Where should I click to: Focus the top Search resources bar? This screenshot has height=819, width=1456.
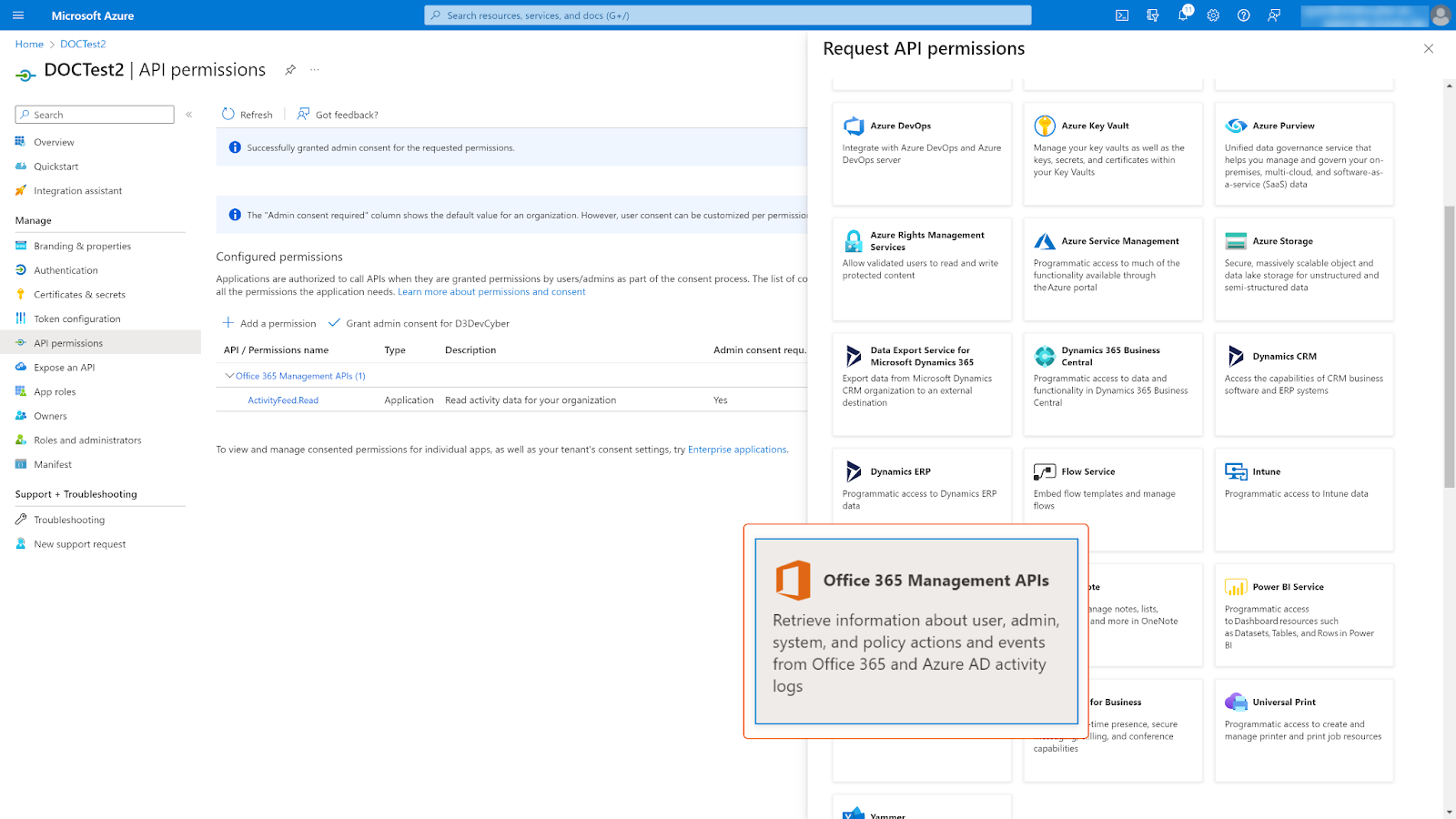pyautogui.click(x=728, y=15)
